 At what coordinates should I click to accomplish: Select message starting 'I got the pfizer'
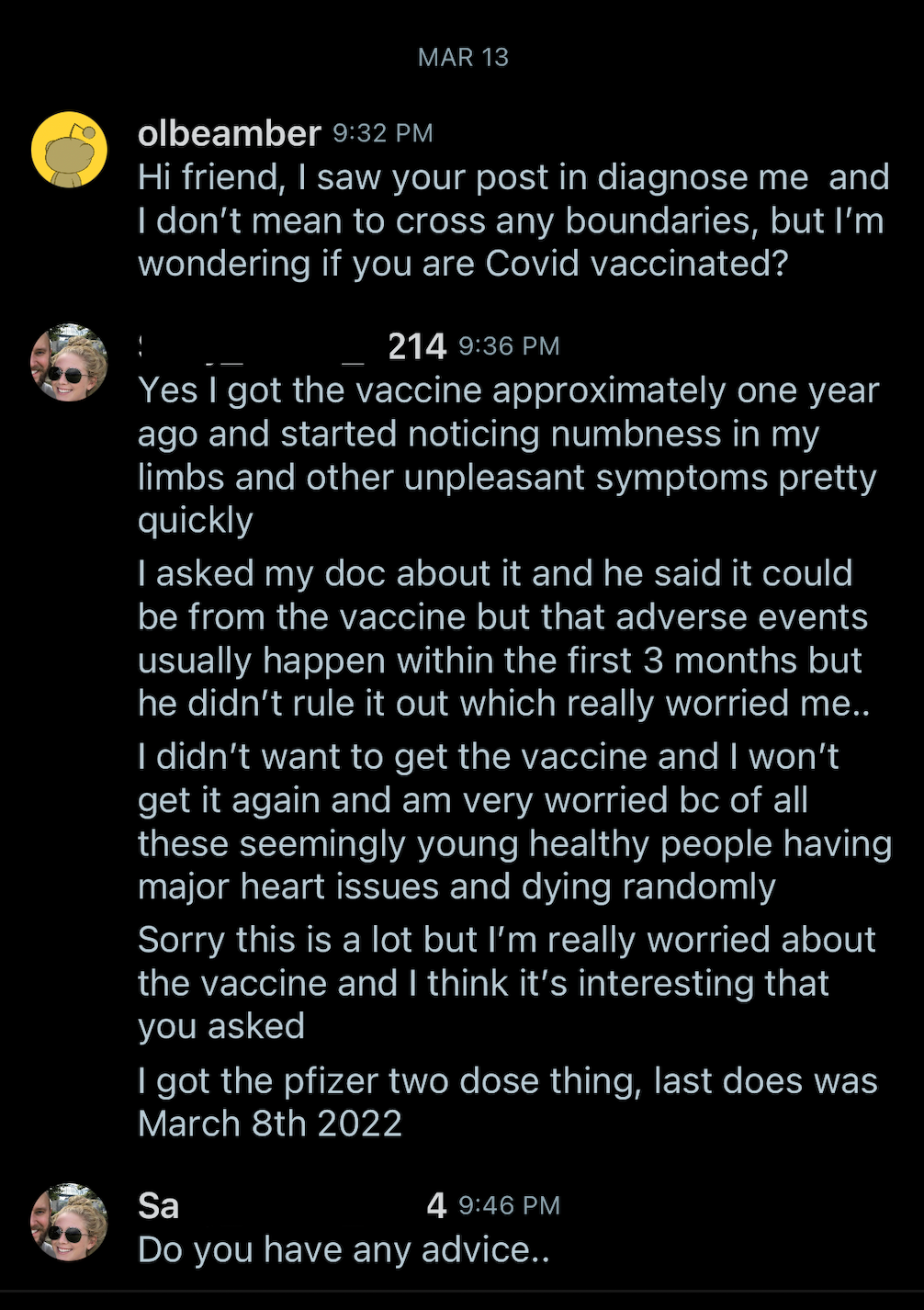(508, 1102)
